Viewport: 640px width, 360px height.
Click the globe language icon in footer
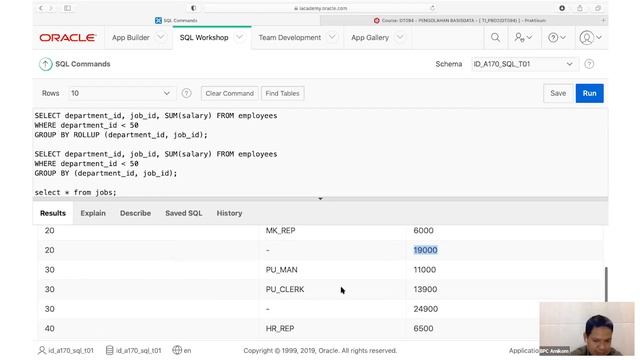(177, 350)
